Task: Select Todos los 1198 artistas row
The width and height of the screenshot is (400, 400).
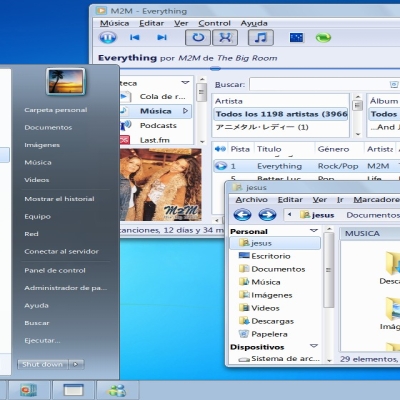Action: coord(281,114)
